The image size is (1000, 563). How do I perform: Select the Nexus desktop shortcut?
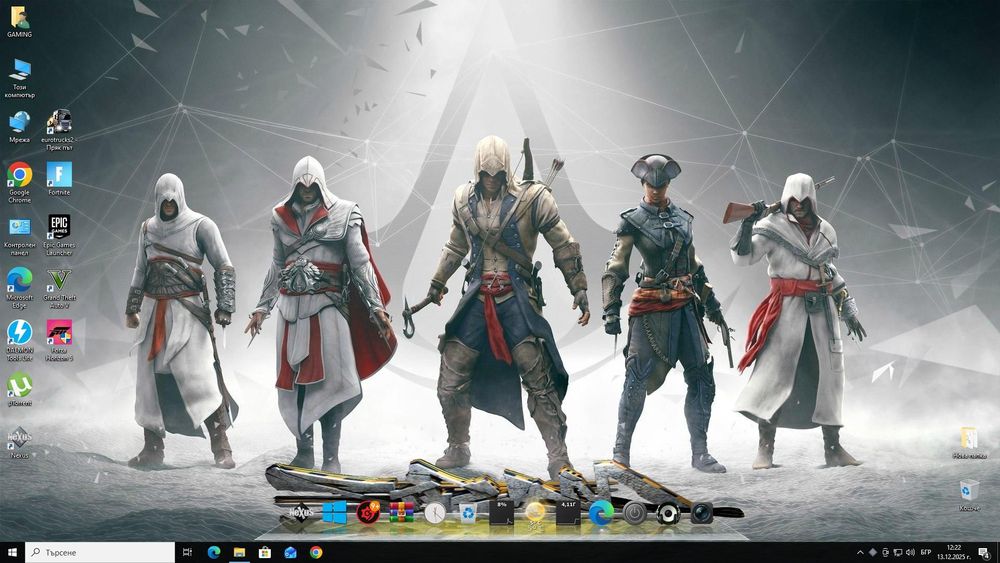(x=19, y=442)
